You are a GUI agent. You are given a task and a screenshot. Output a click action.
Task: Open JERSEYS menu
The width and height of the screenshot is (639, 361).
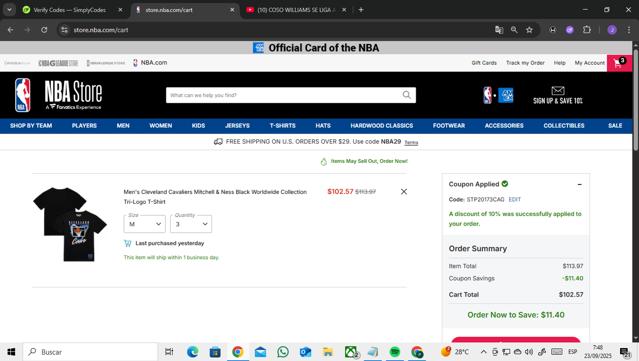point(238,125)
